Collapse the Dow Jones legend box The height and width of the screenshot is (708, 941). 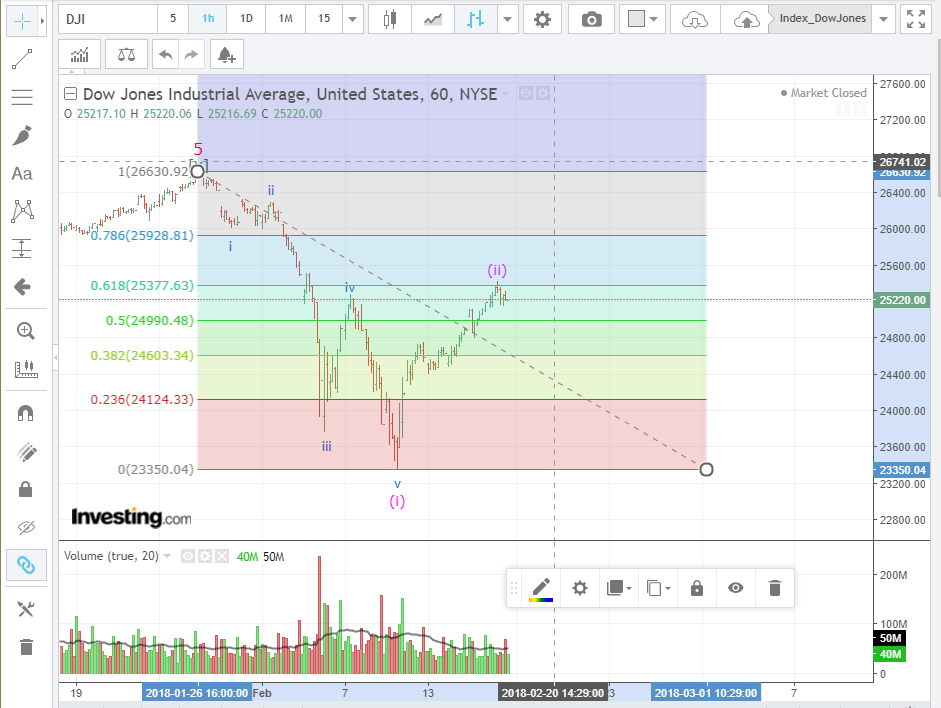(71, 94)
